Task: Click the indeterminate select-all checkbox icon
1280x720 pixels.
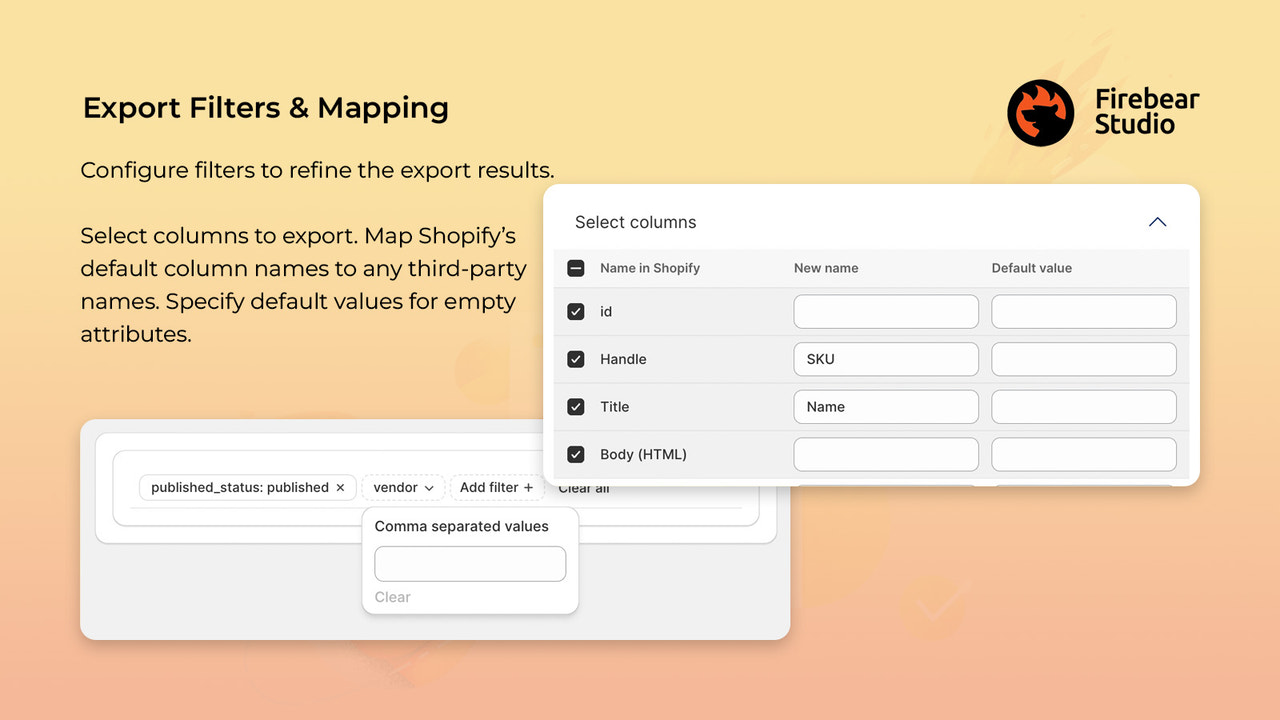Action: (x=576, y=268)
